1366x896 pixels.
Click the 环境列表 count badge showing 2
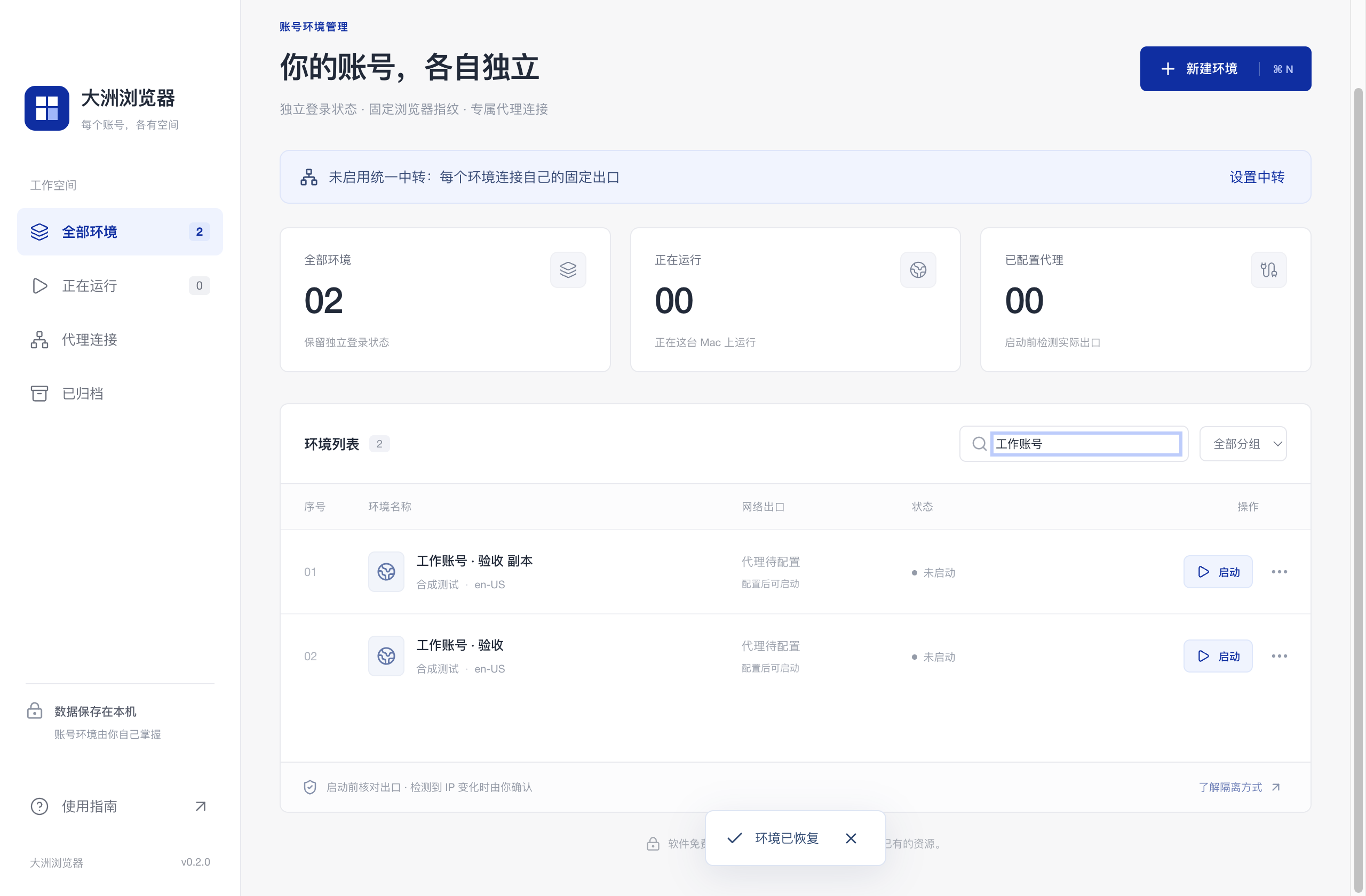click(x=379, y=444)
